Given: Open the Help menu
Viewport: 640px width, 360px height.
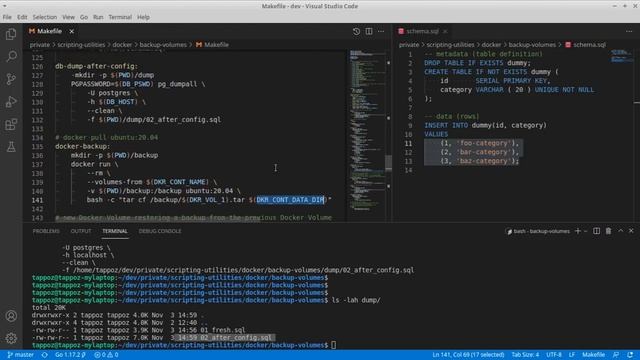Looking at the screenshot, I should click(143, 17).
